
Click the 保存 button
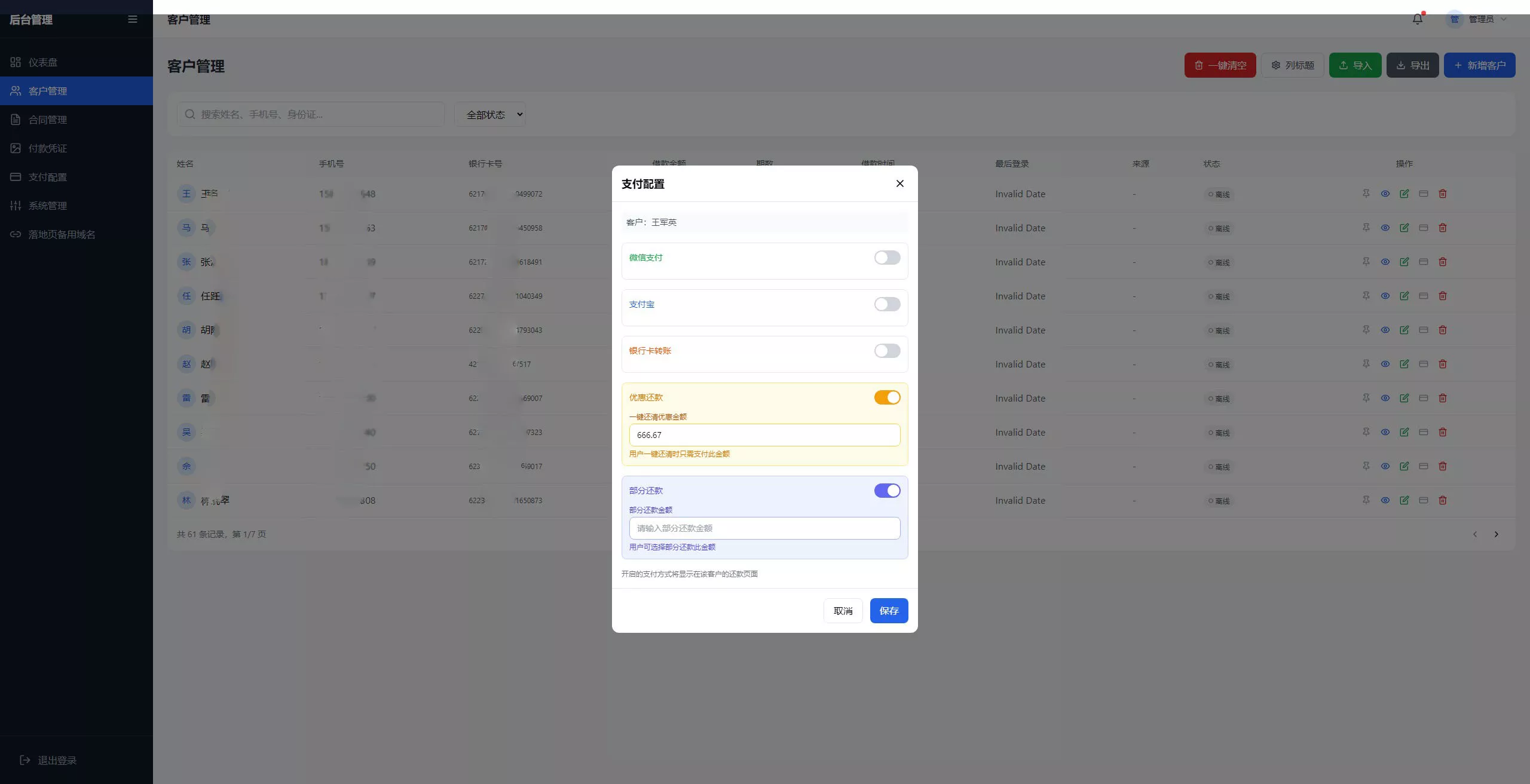click(x=889, y=611)
